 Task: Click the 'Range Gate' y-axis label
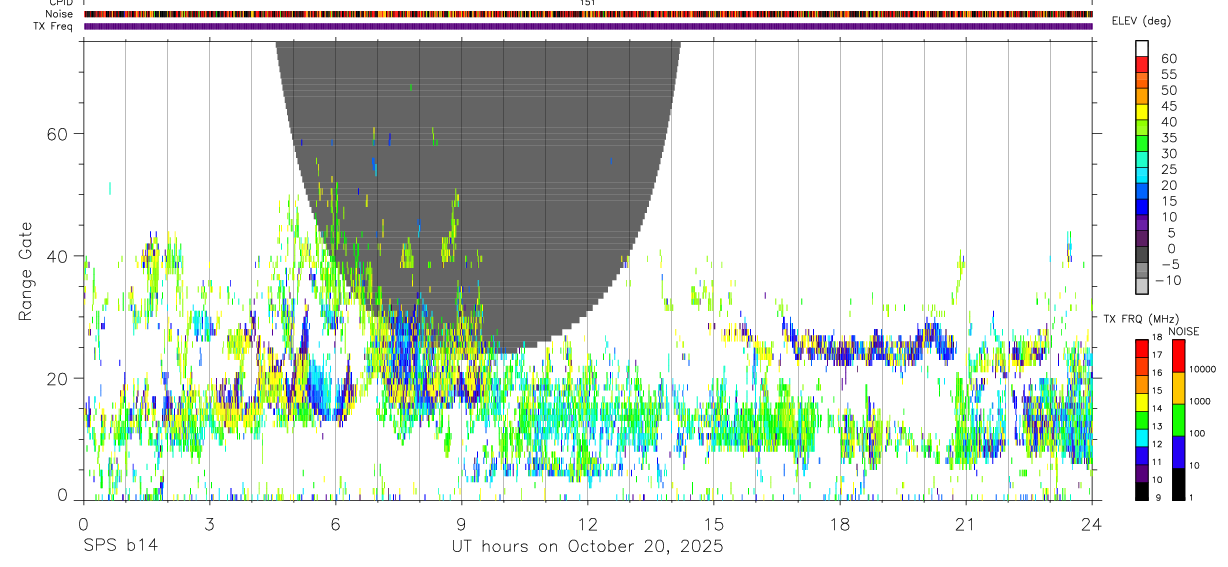(28, 270)
